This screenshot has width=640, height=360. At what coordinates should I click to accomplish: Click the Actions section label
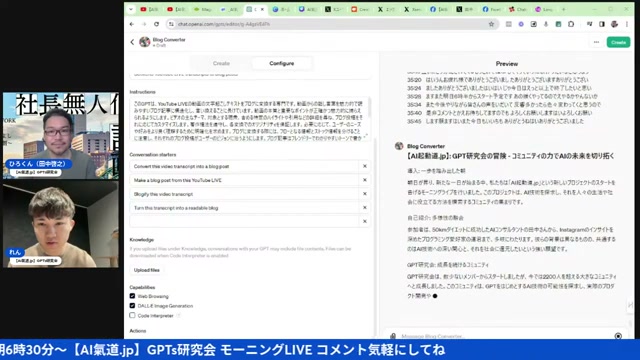(138, 331)
